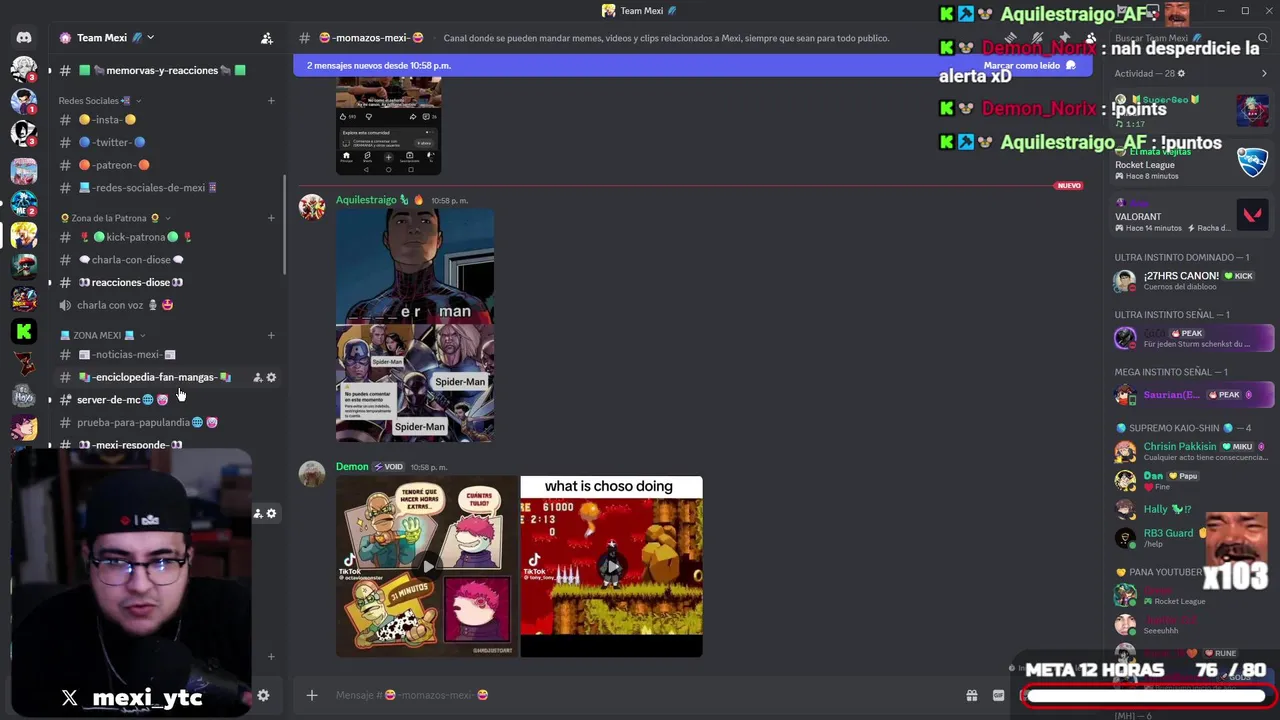Viewport: 1280px width, 720px height.
Task: Click Marcar como leído button
Action: 1029,65
